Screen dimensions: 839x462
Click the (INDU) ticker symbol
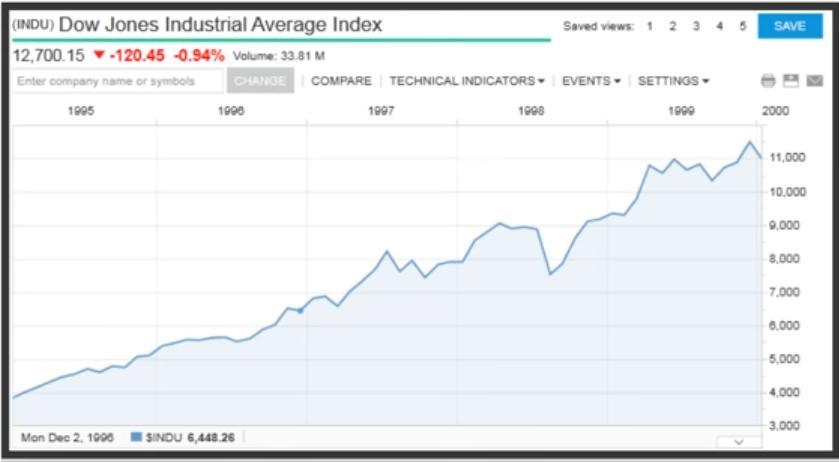(33, 26)
